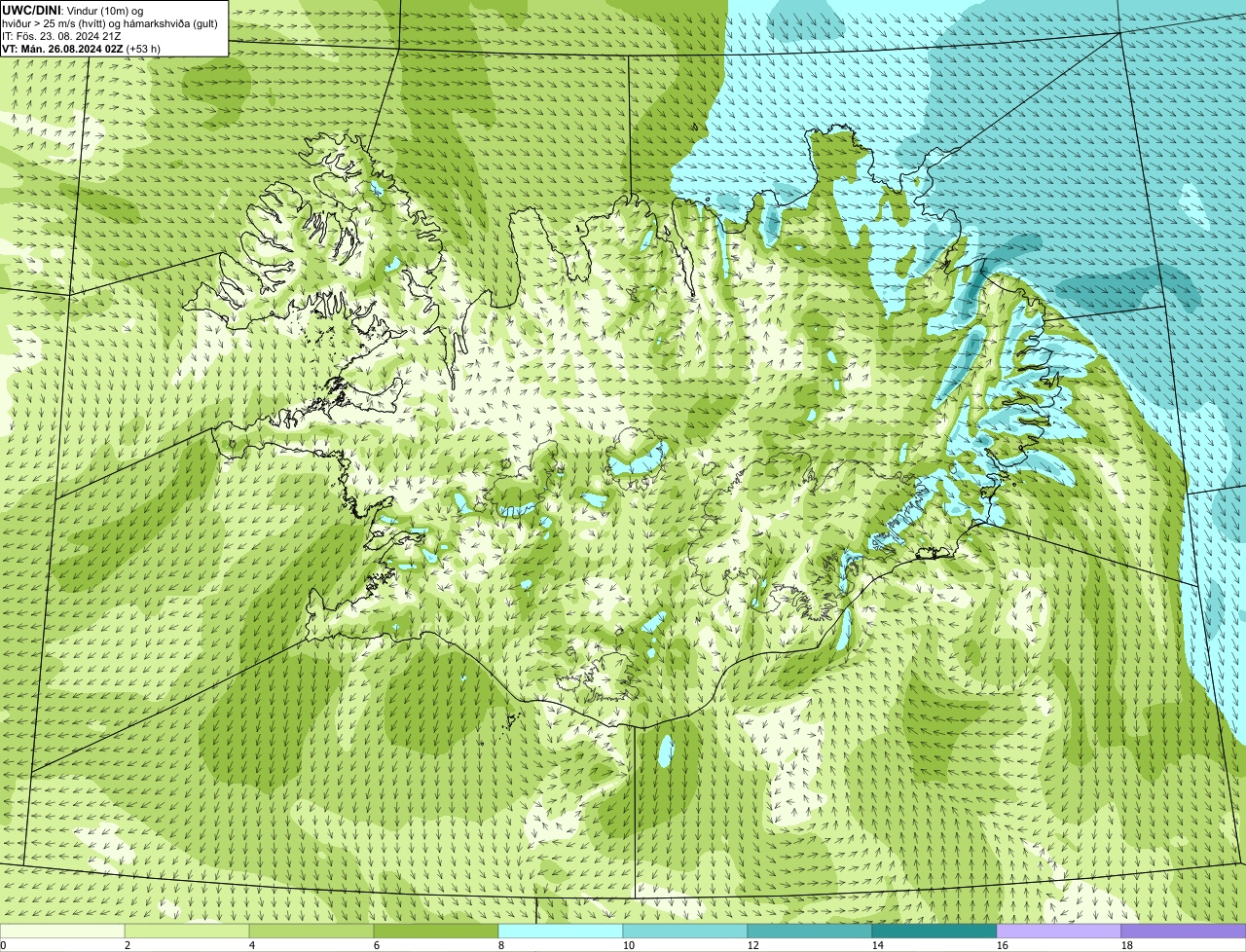Viewport: 1246px width, 952px height.
Task: Click the "IT: Fös. 23. 08. 2024 21Z" line
Action: coord(61,36)
